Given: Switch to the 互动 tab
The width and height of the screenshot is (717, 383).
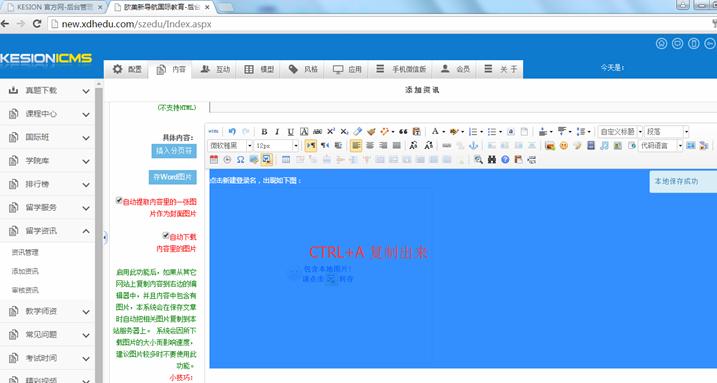Looking at the screenshot, I should pyautogui.click(x=215, y=69).
